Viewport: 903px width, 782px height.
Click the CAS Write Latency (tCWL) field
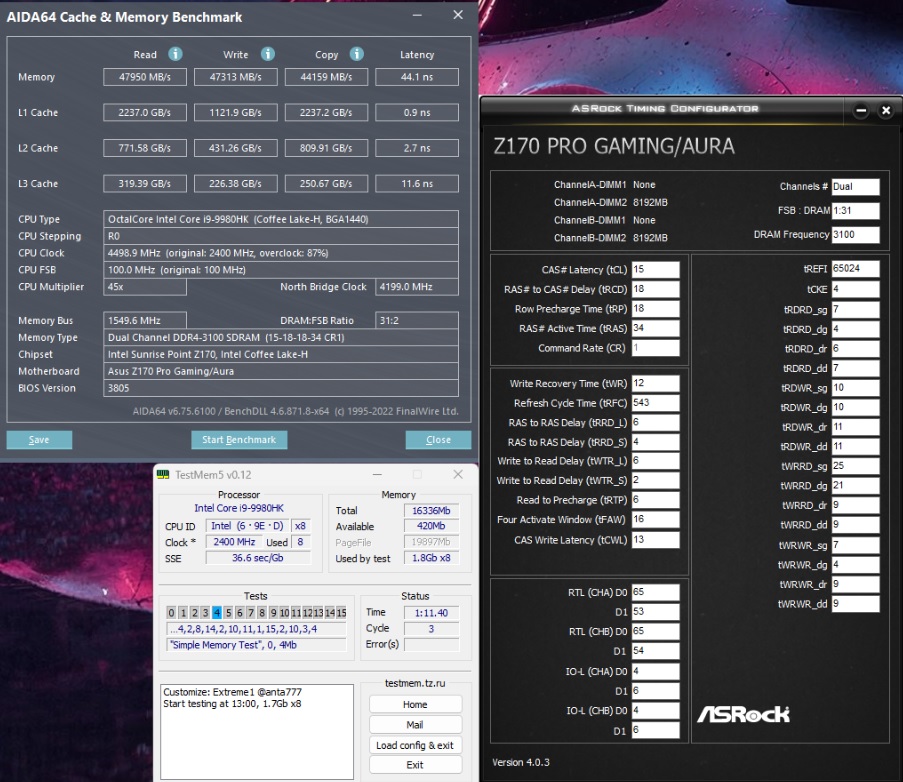click(655, 540)
